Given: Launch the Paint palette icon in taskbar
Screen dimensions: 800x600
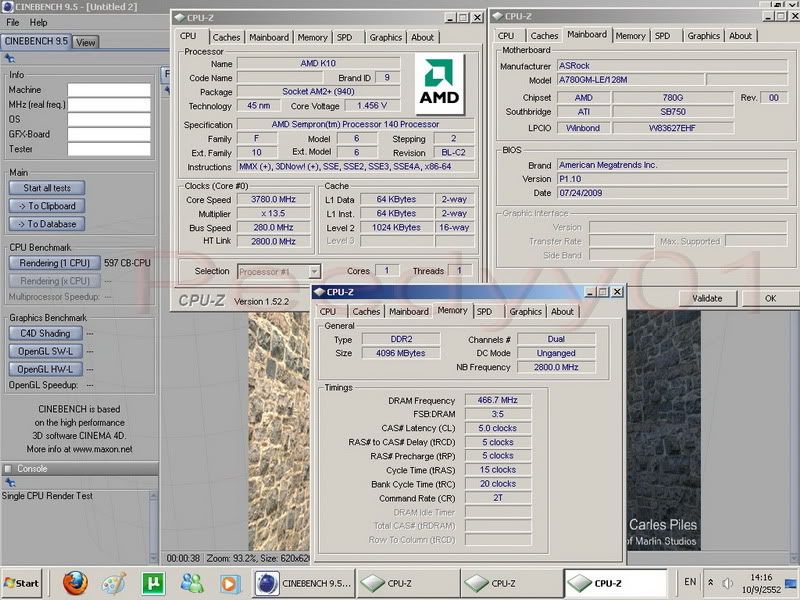Looking at the screenshot, I should coord(114,583).
